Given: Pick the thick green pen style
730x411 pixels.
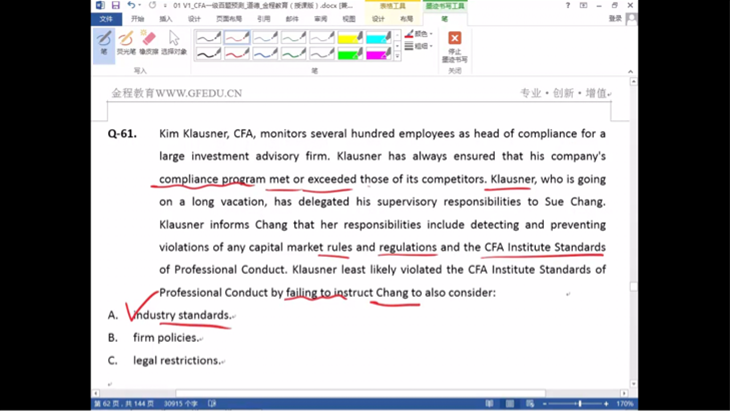Looking at the screenshot, I should tap(294, 54).
